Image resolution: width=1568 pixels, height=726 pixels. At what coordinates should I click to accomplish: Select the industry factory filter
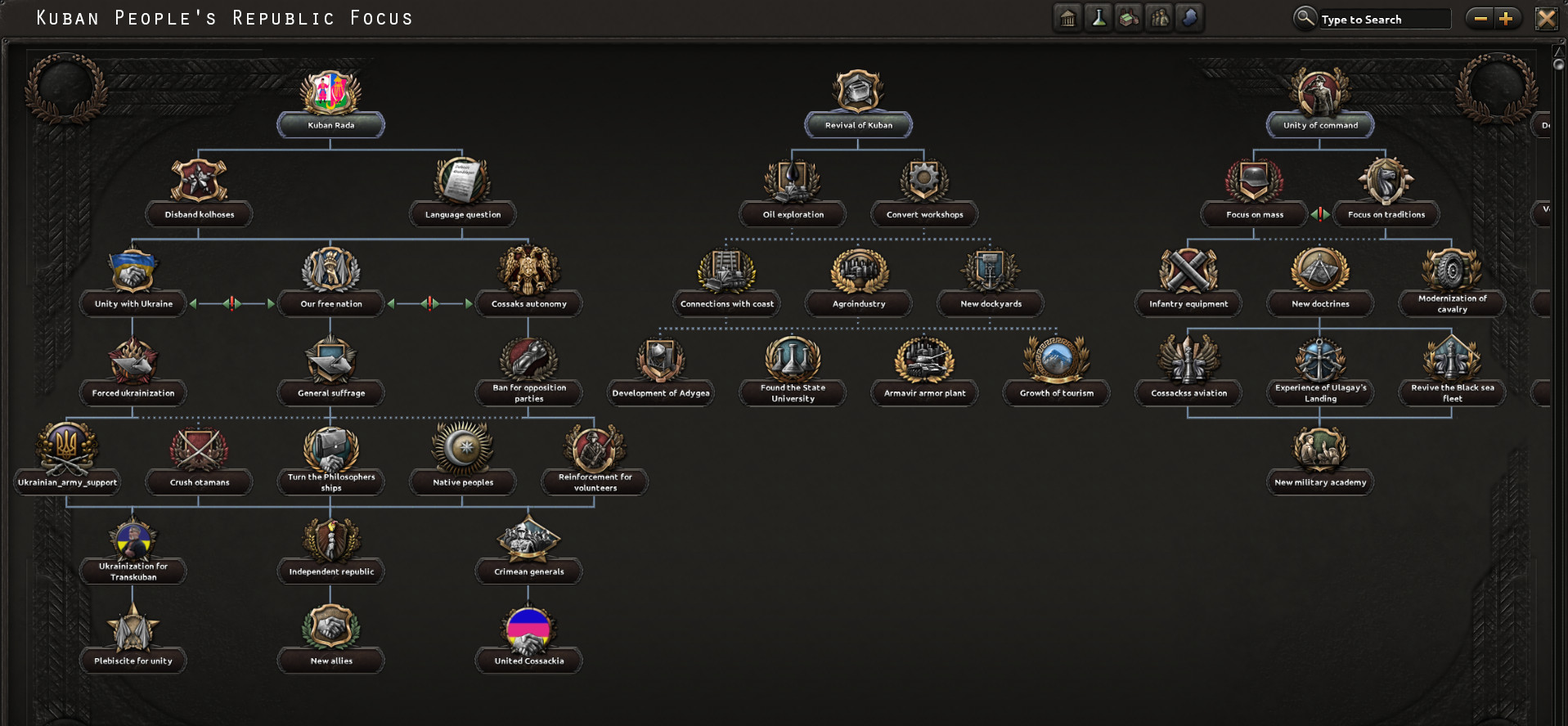(1129, 18)
